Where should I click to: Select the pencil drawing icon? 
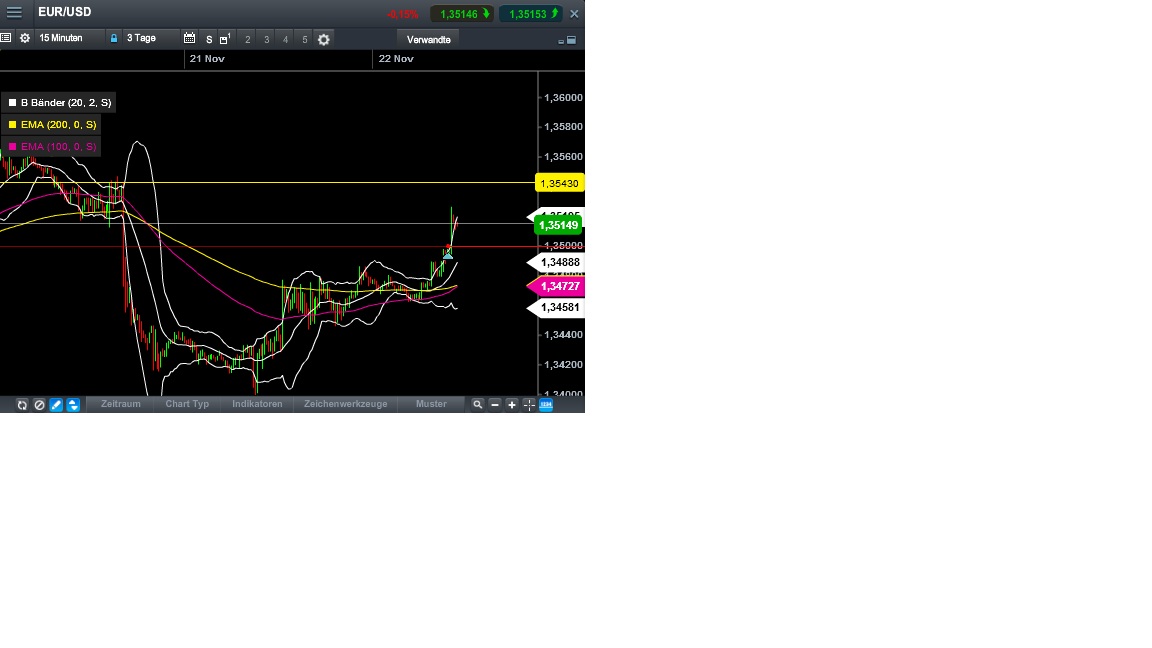coord(55,404)
